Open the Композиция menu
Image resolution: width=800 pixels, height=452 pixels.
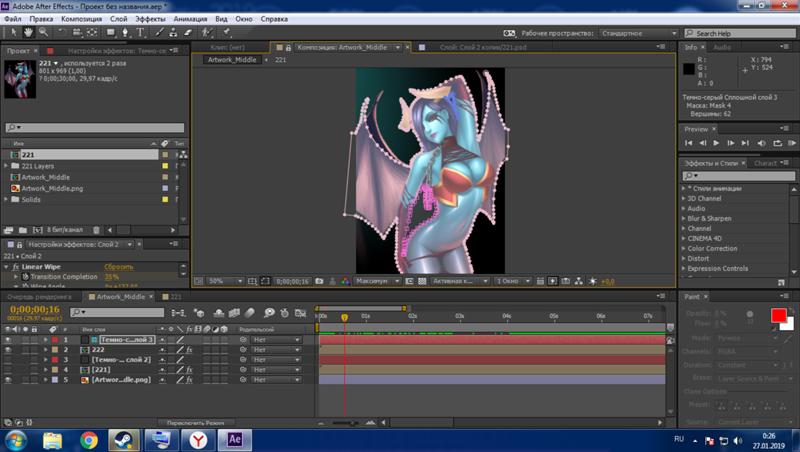click(x=82, y=19)
